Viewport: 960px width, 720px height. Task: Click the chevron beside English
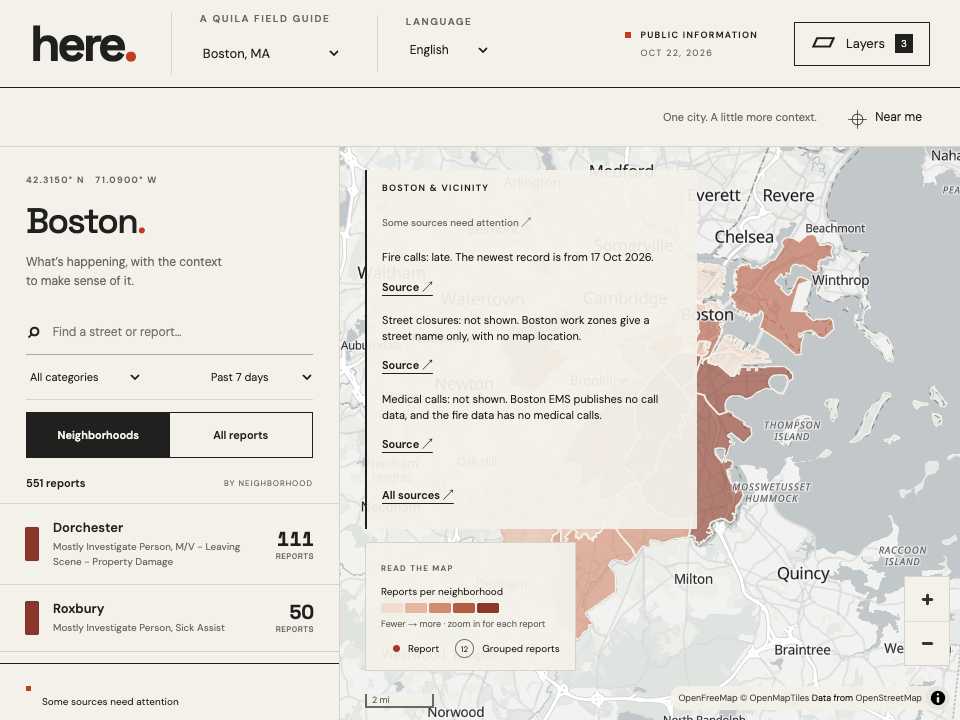pos(482,50)
